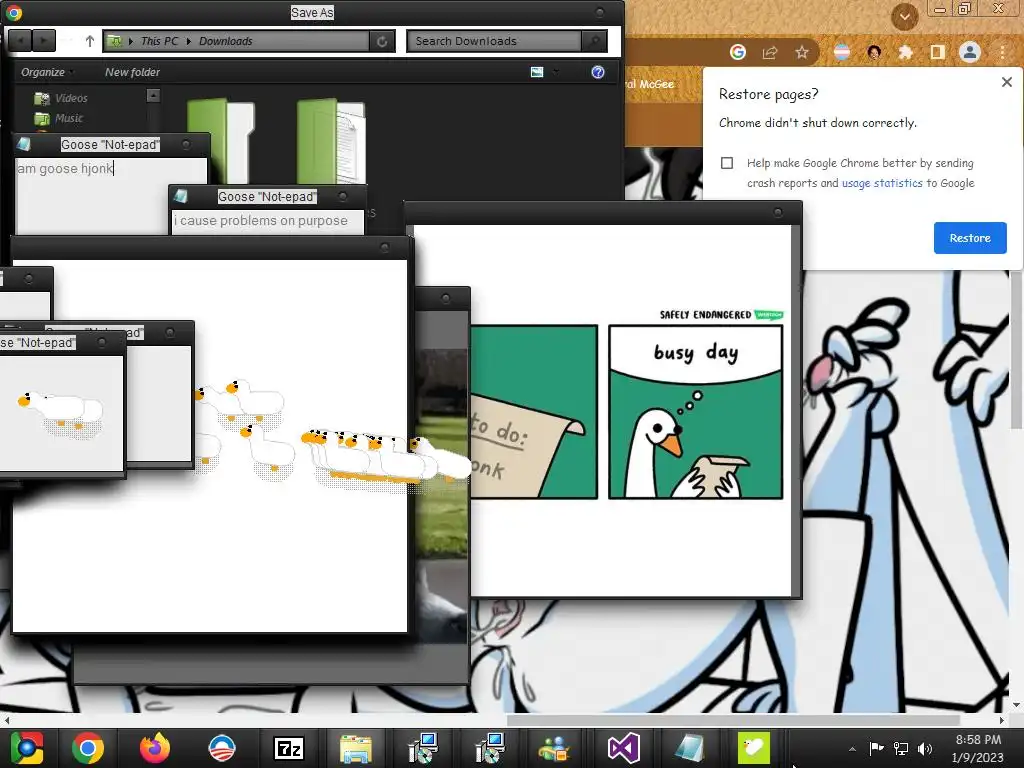
Task: Open the second installer setup taskbar icon
Action: click(x=490, y=748)
